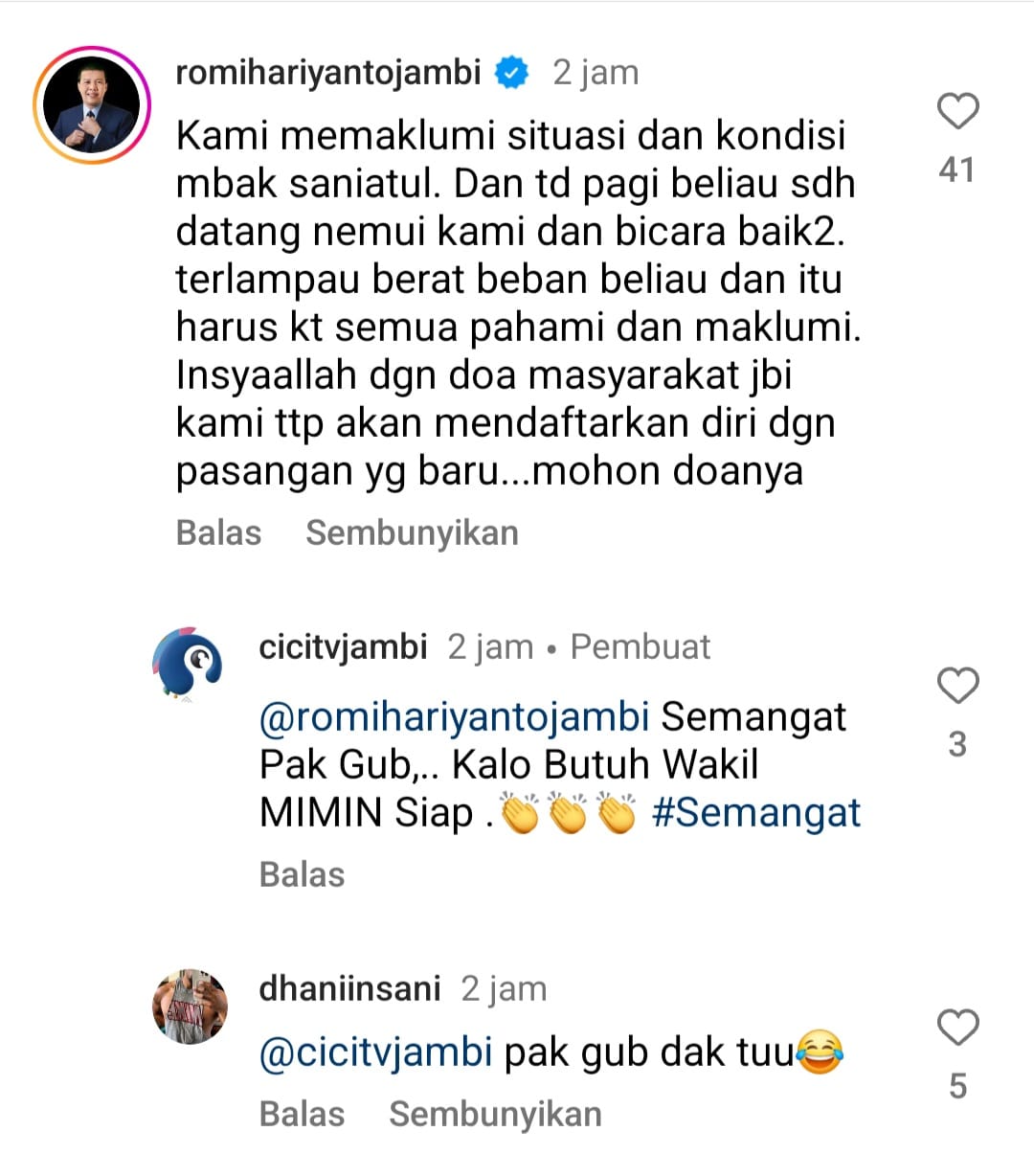Screen dimensions: 1034x1176
Task: Follow the @cicitvjambi mention link
Action: 375,1052
